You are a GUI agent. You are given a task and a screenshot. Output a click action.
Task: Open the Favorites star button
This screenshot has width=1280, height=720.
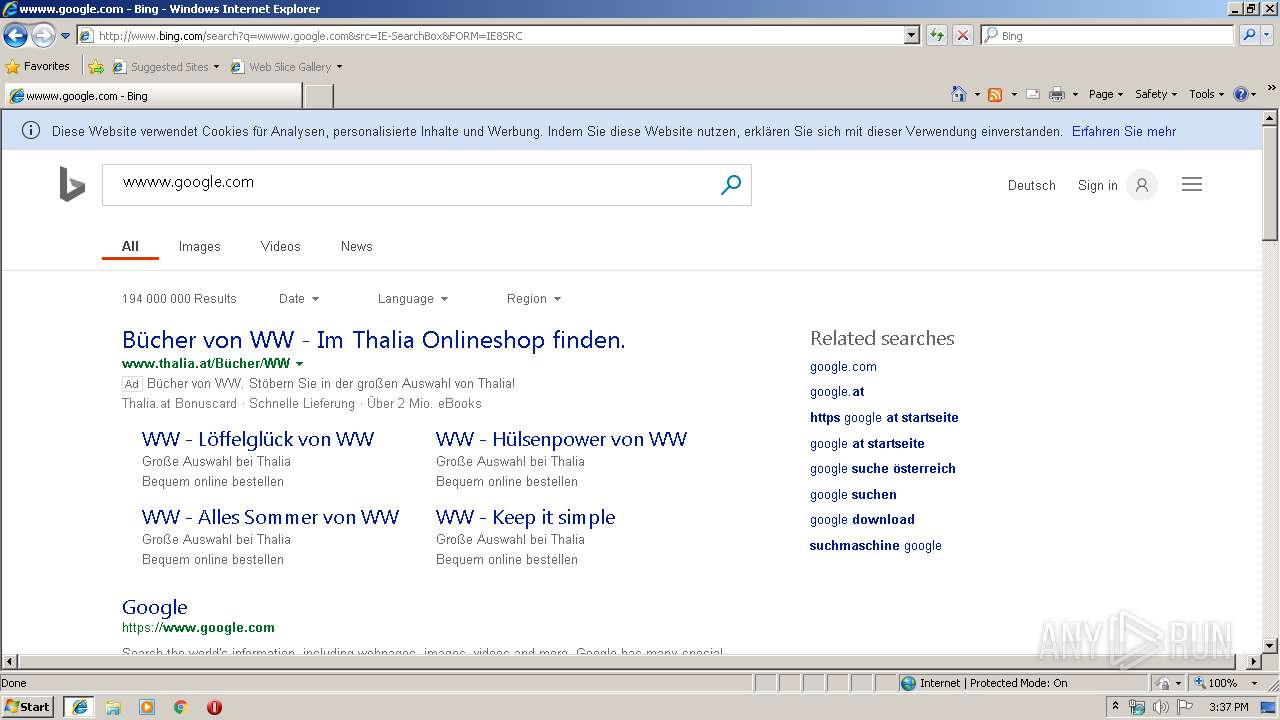[37, 67]
